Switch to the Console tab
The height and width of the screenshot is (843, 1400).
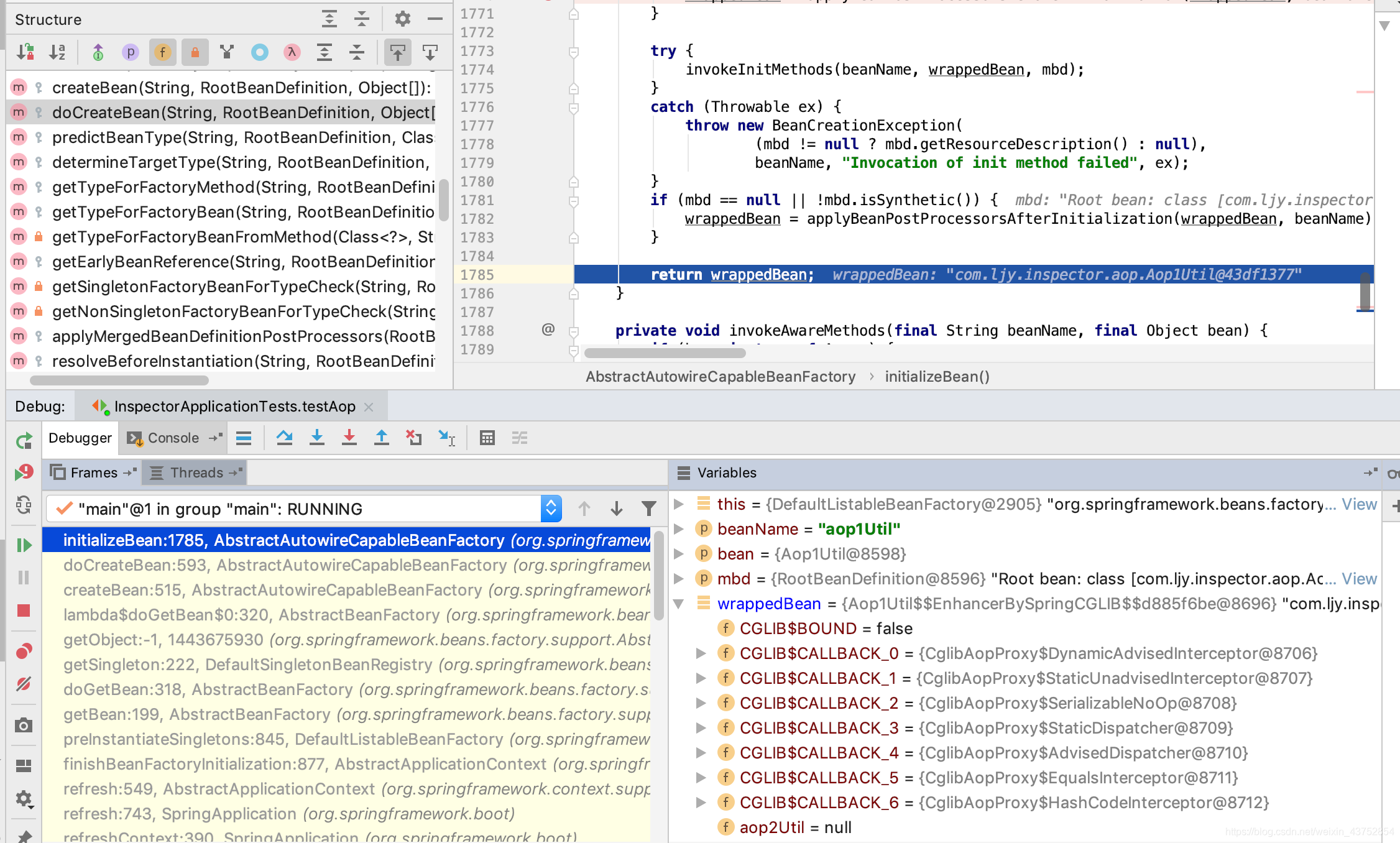pyautogui.click(x=172, y=438)
